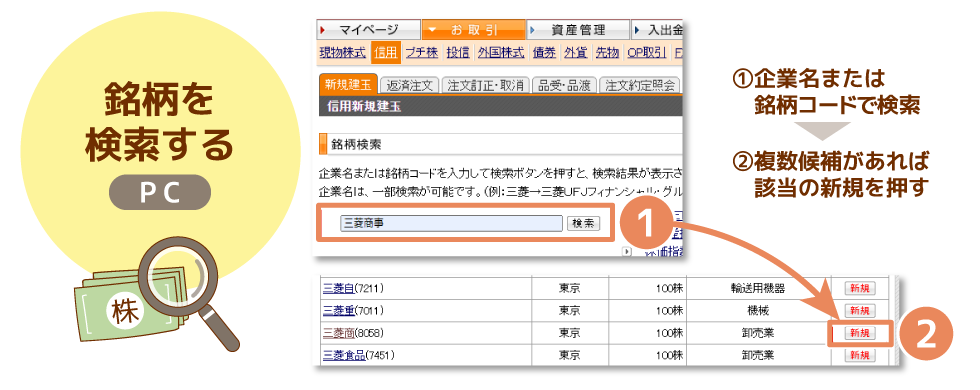Screen dimensions: 980x390
Task: Go to 外国株式 link
Action: coord(501,53)
